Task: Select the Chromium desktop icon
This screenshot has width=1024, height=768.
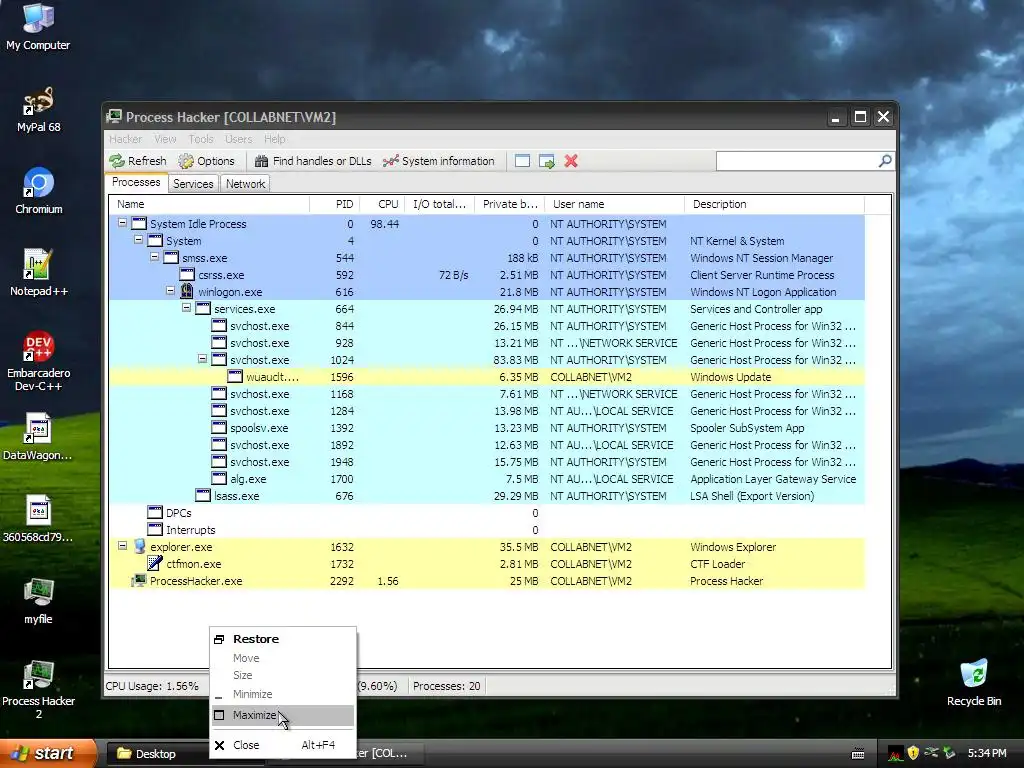Action: (x=39, y=191)
